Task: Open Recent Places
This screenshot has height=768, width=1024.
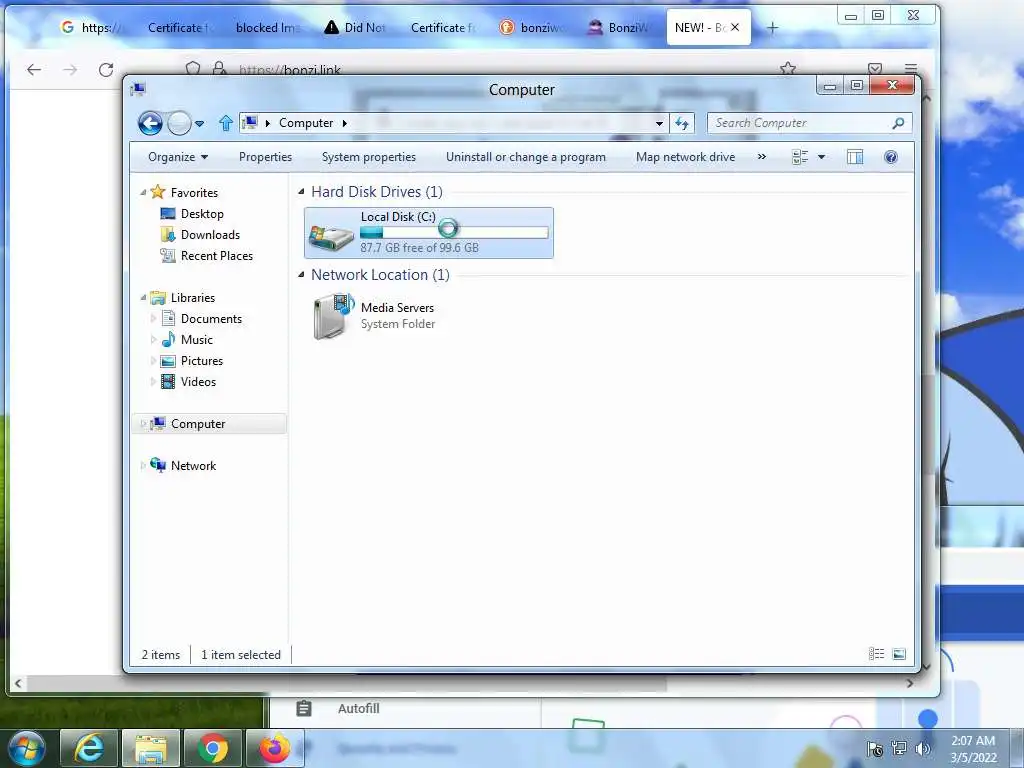Action: [x=216, y=255]
